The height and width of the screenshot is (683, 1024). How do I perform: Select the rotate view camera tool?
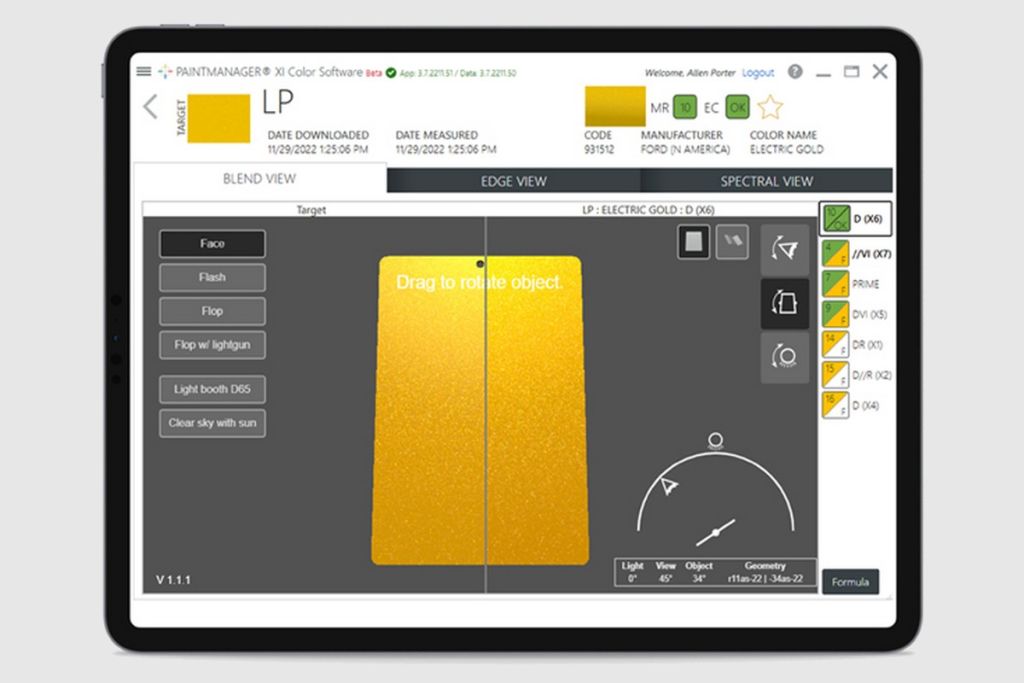point(785,250)
